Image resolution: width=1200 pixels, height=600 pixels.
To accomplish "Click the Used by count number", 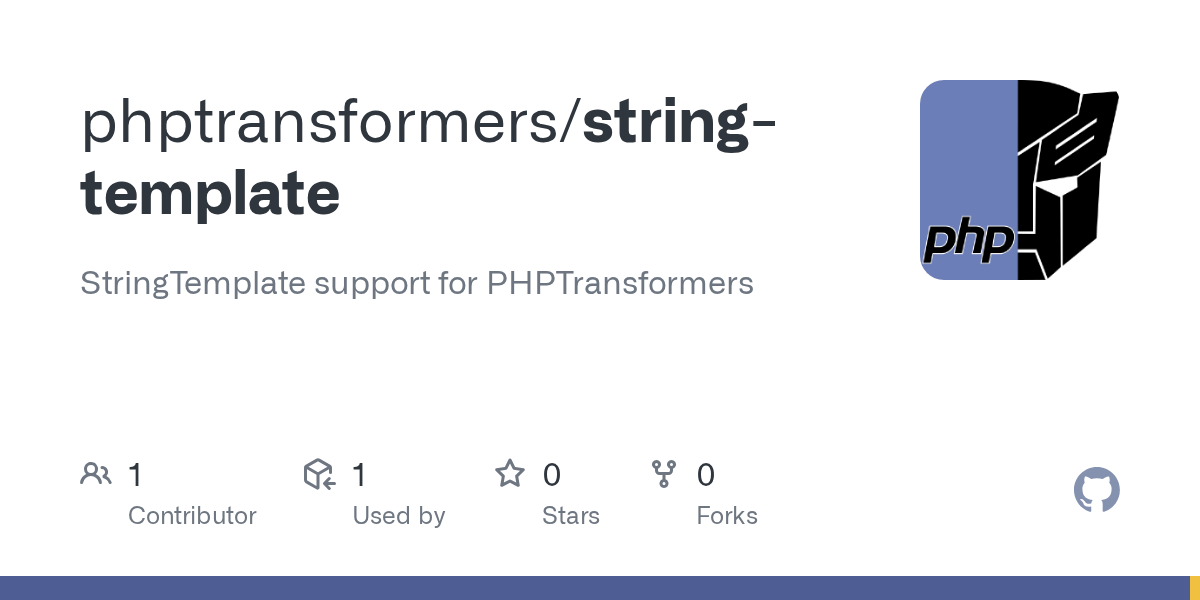I will [x=360, y=475].
